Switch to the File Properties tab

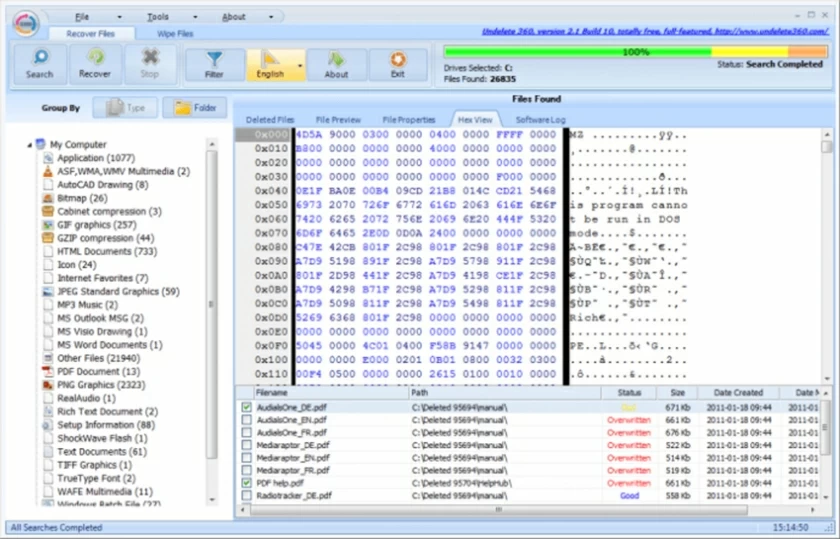pos(409,120)
